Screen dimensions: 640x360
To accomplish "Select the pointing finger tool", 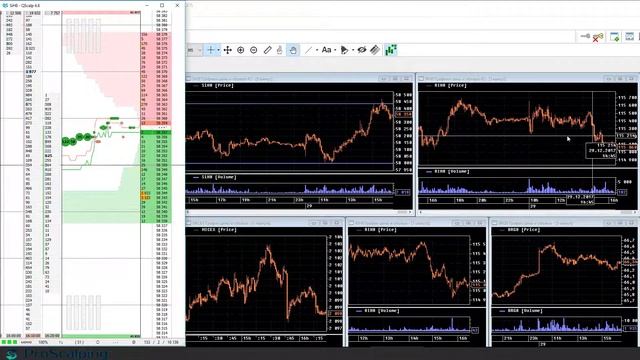I will point(280,50).
